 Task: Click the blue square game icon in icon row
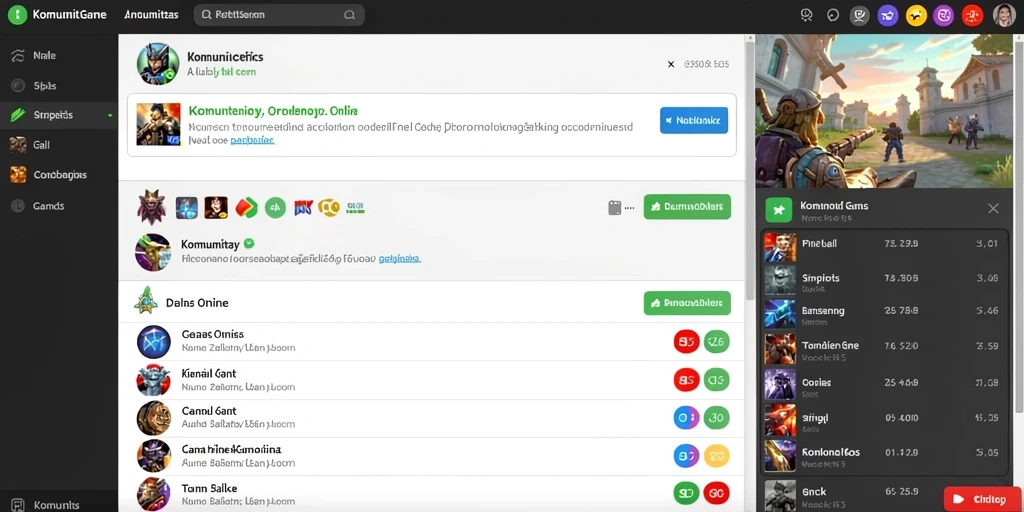(x=187, y=208)
